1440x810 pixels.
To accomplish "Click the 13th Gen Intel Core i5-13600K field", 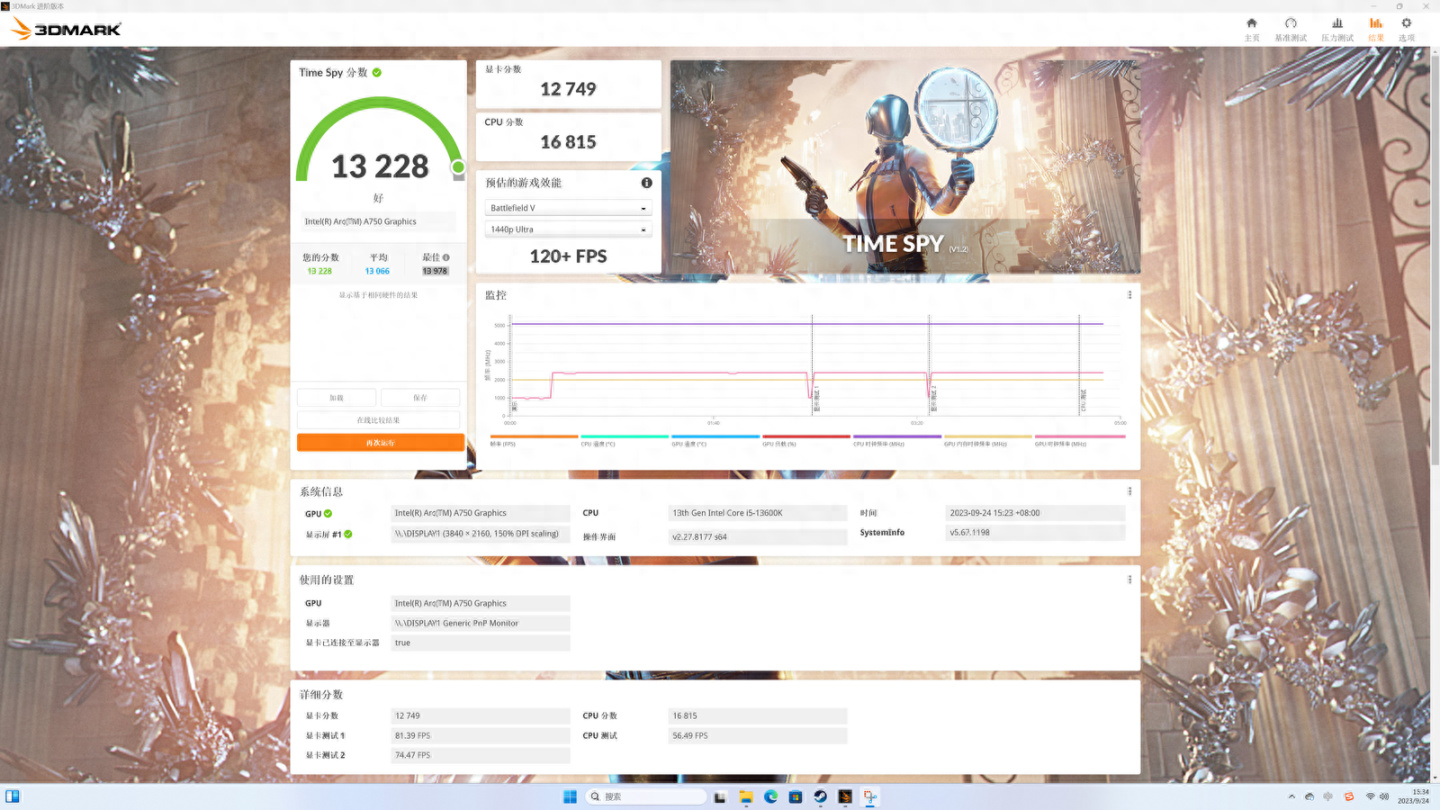I will point(758,513).
